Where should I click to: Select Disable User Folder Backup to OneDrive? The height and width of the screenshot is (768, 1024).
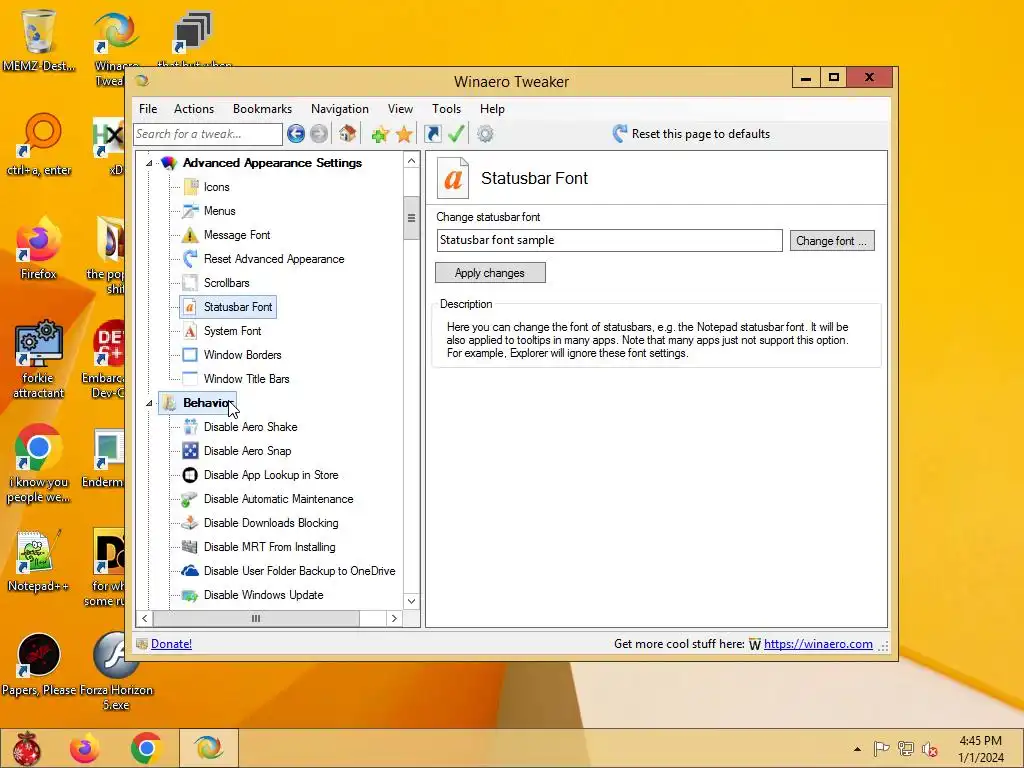pos(299,571)
